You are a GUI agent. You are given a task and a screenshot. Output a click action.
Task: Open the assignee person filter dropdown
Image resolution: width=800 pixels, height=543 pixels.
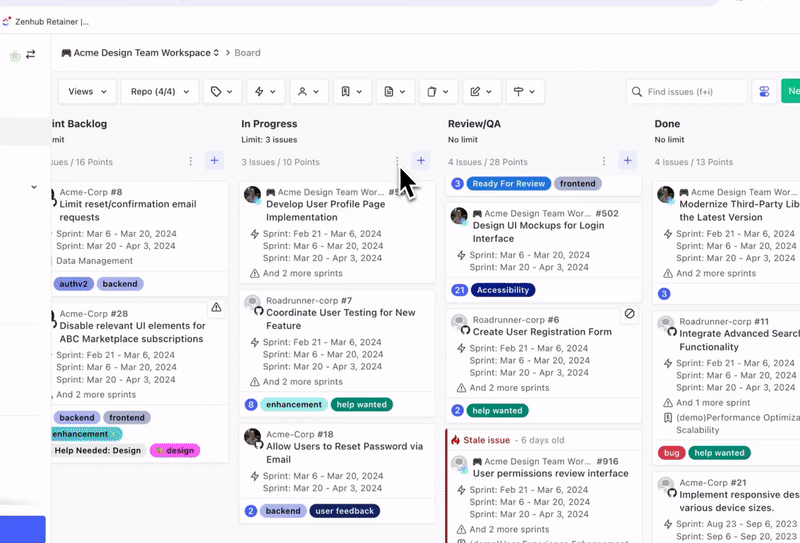tap(309, 91)
